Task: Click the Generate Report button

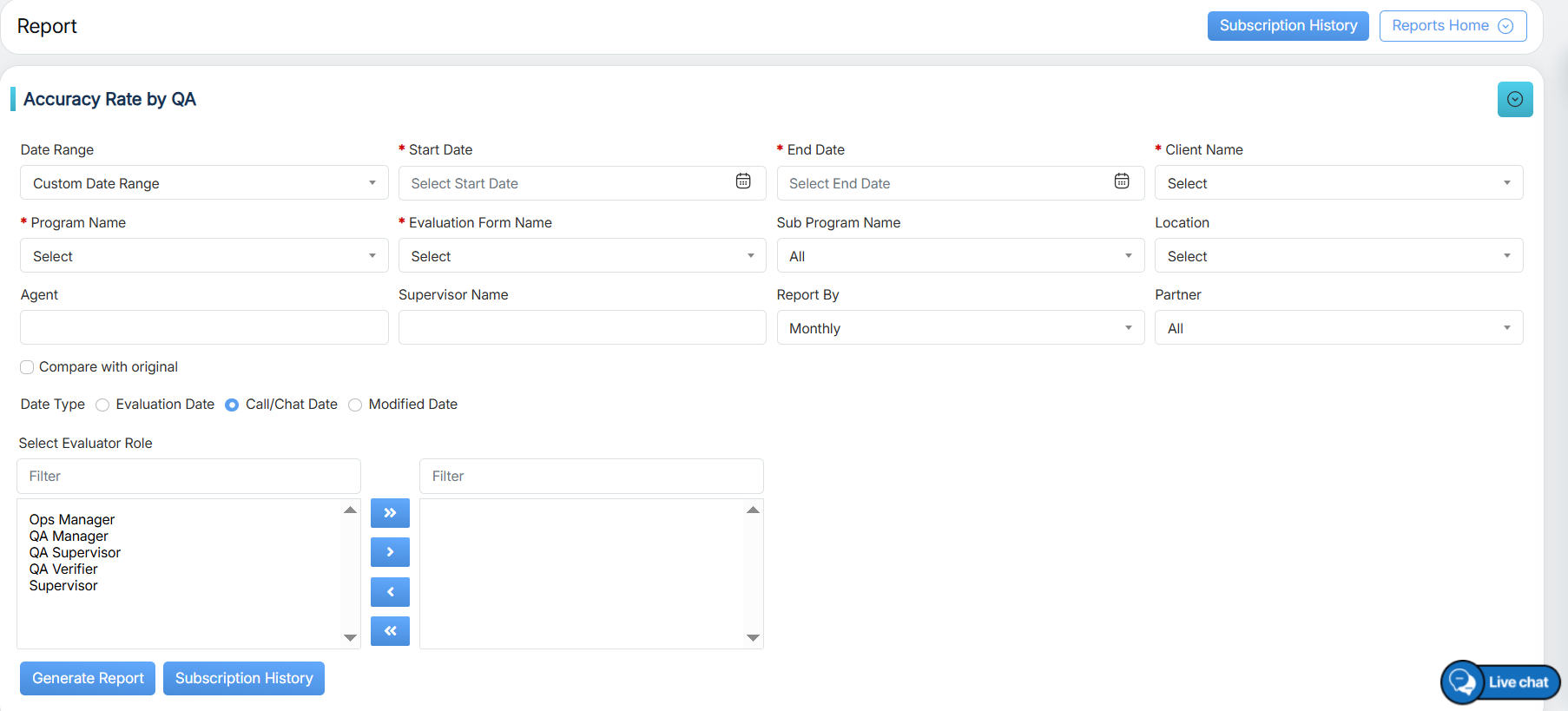Action: (88, 678)
